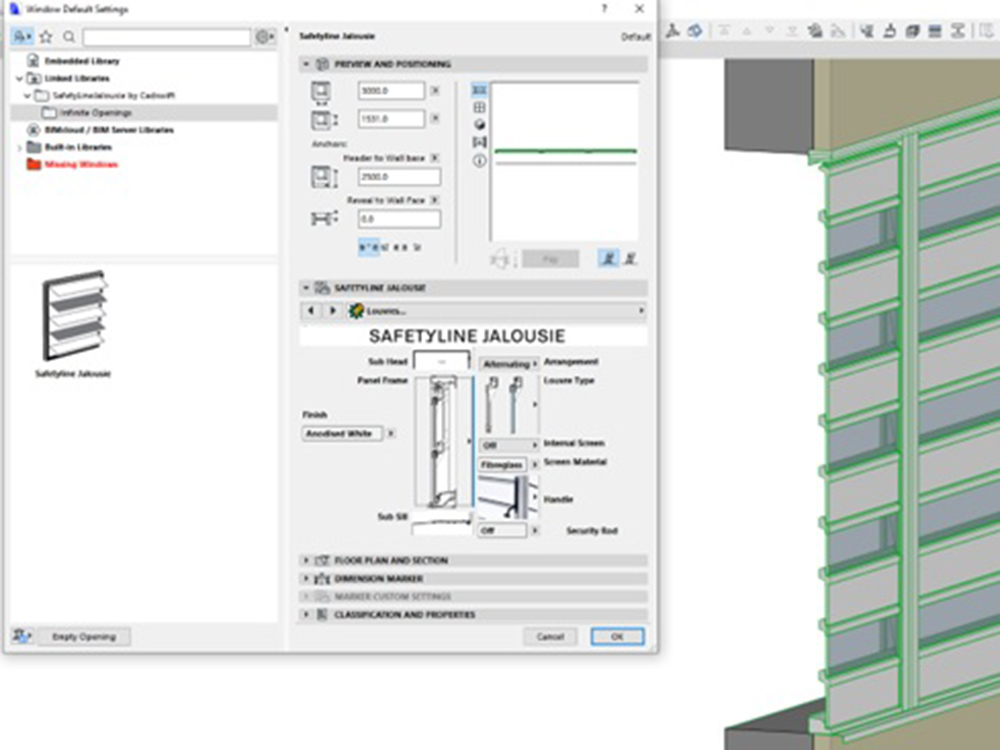Open favorites star in library browser
The height and width of the screenshot is (750, 1000).
46,37
